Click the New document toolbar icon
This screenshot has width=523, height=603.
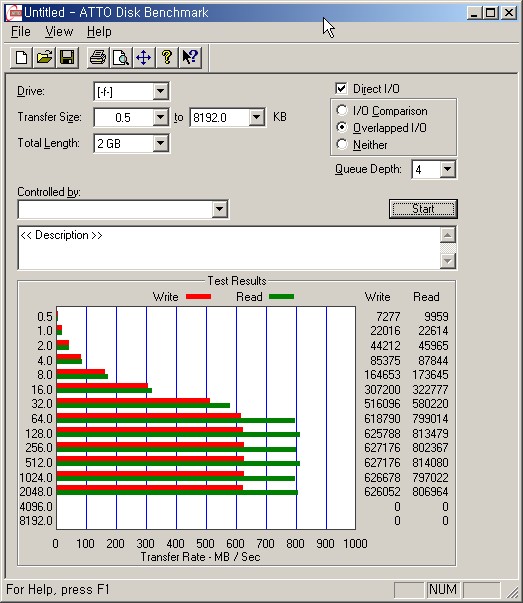(21, 58)
